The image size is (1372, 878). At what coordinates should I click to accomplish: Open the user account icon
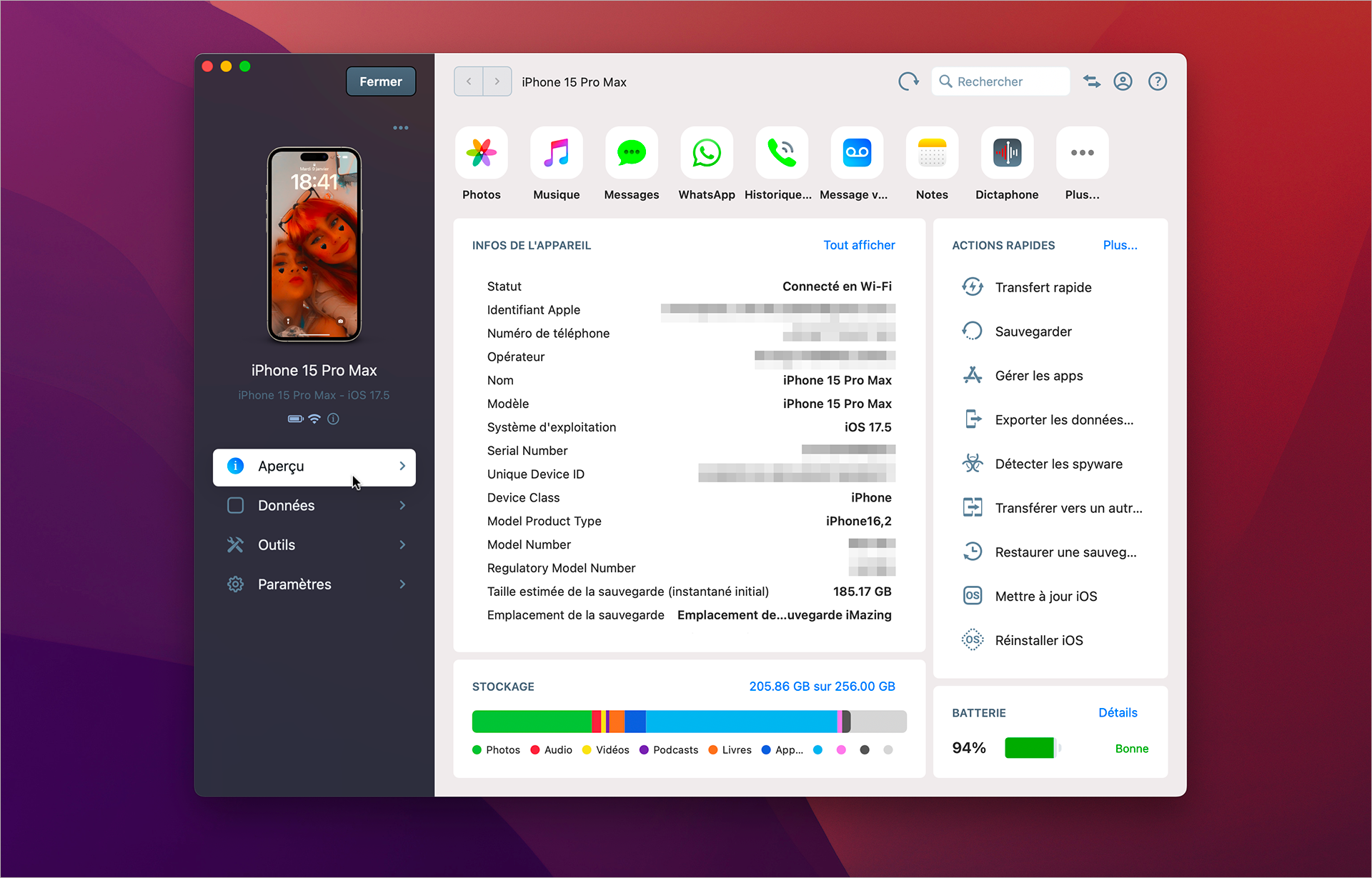click(x=1123, y=81)
